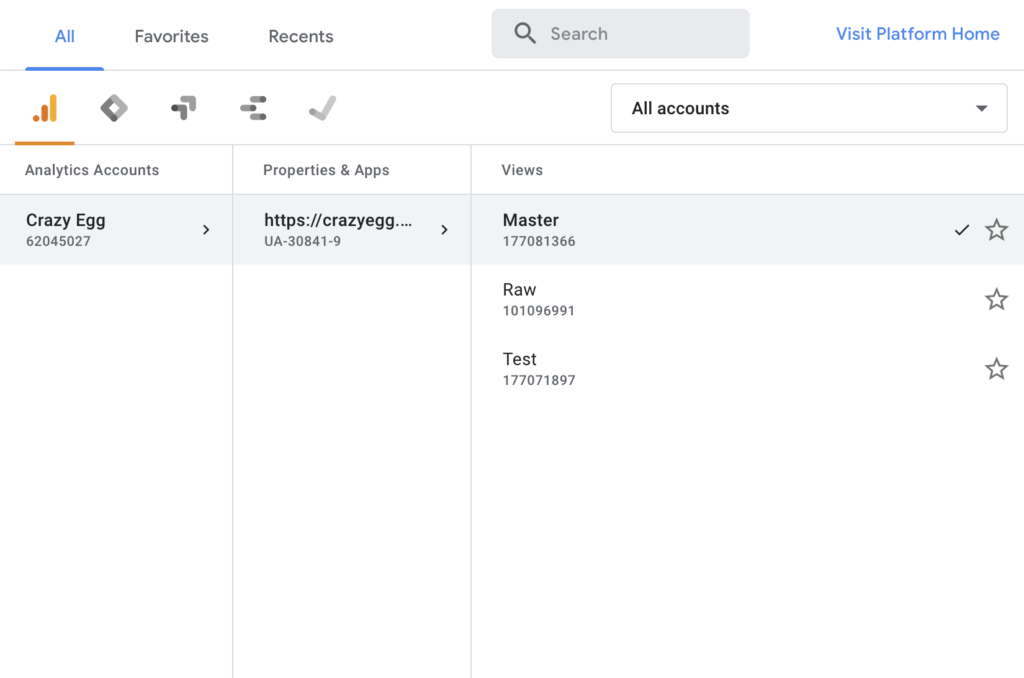The image size is (1024, 678).
Task: Switch to Data Studio product icon
Action: point(253,108)
